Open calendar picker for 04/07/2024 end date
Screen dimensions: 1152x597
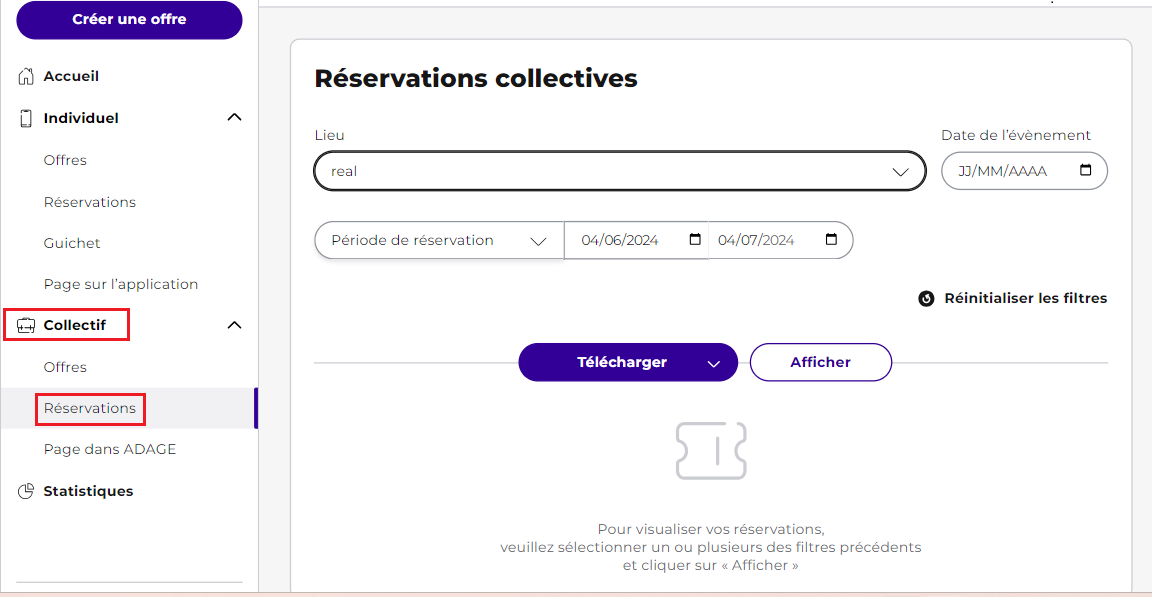831,239
